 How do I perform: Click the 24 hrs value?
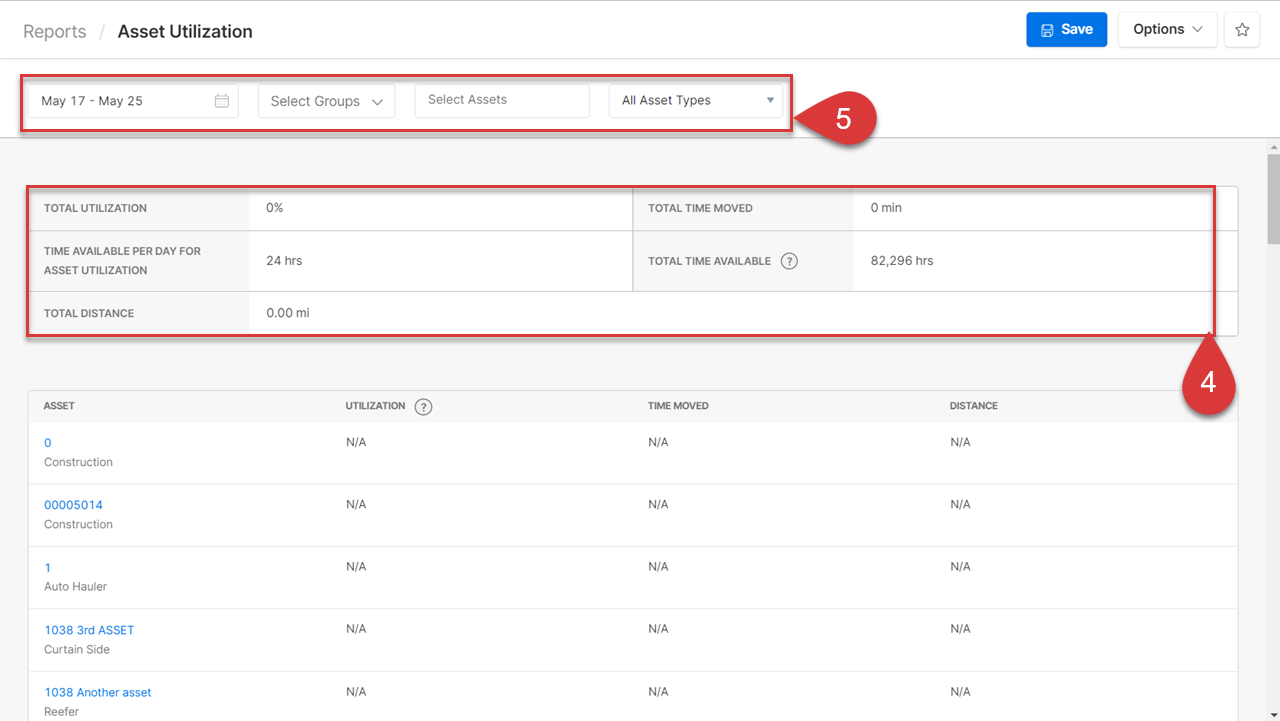coord(284,261)
